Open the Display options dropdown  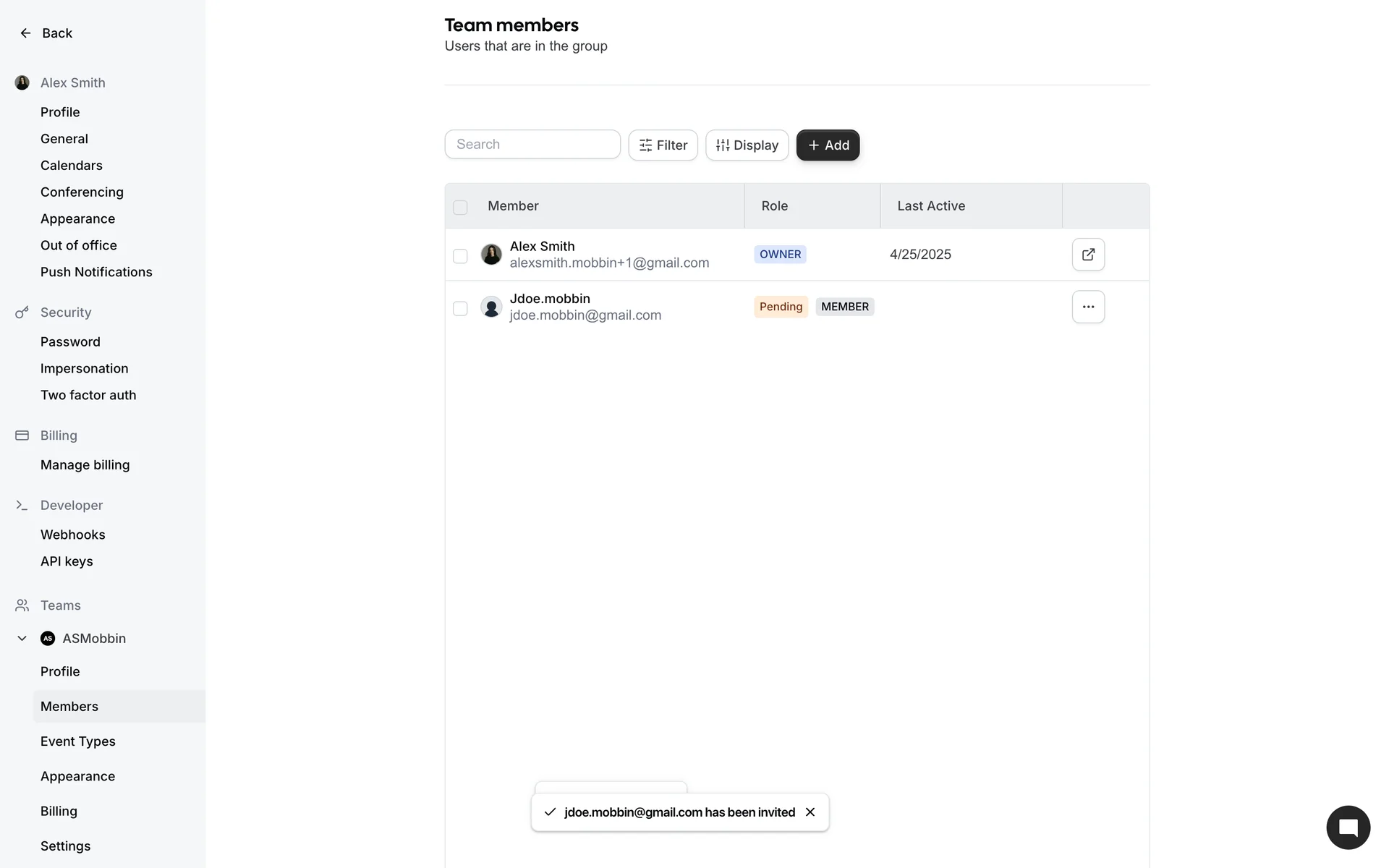(x=747, y=145)
